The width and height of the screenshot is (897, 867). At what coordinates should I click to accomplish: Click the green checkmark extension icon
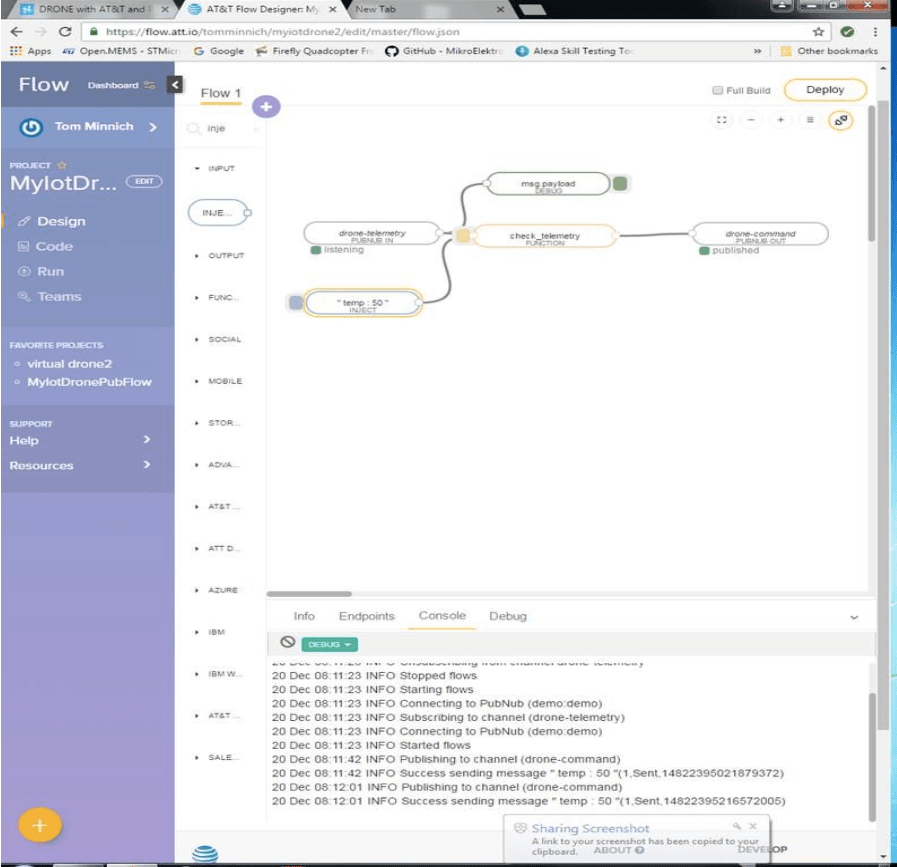[847, 32]
